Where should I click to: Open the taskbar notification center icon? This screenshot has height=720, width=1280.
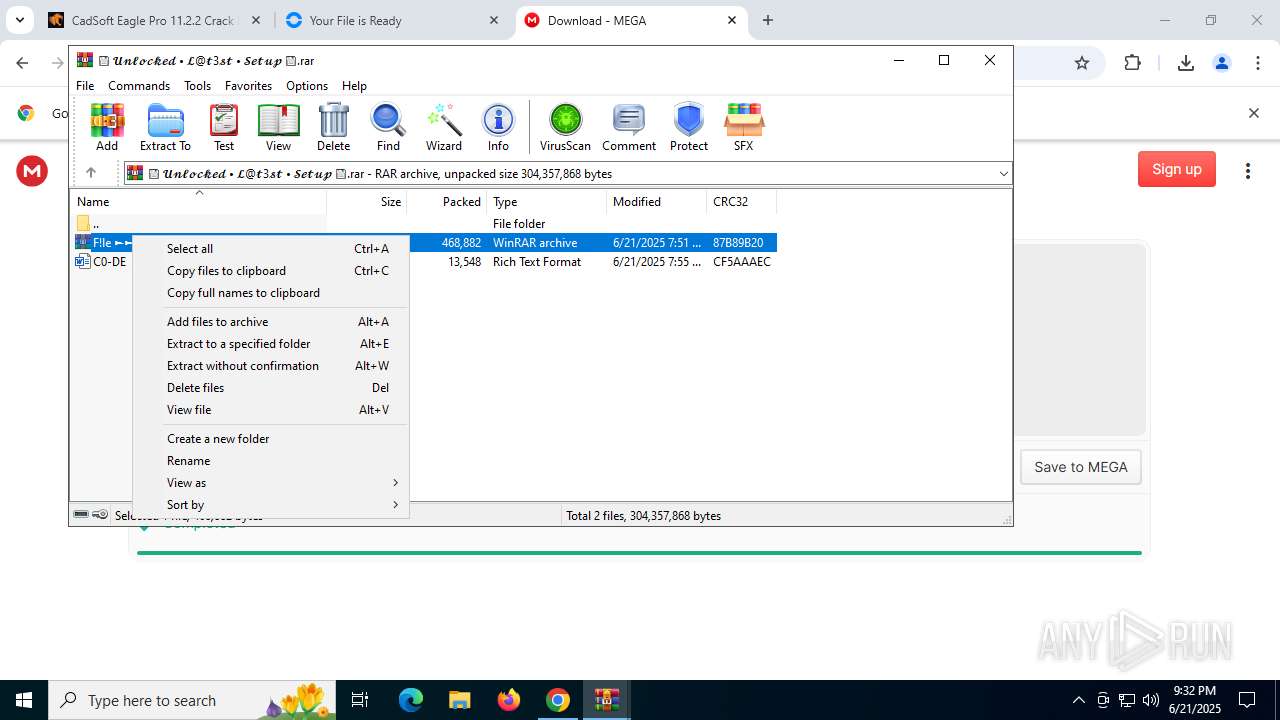coord(1247,700)
